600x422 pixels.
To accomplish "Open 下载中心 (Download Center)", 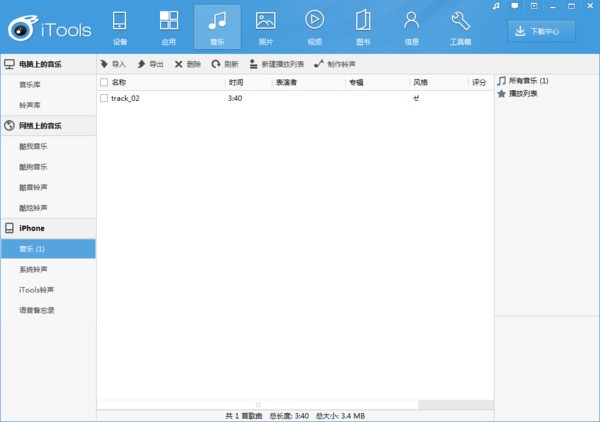I will click(541, 31).
